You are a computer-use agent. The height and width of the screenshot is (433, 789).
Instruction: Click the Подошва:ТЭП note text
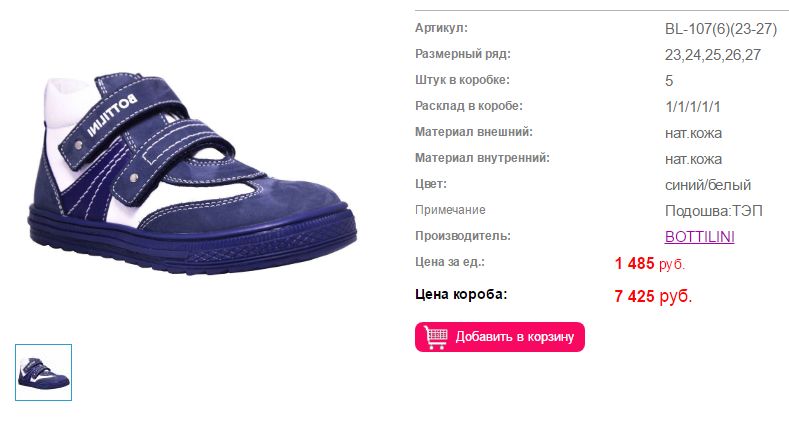[x=714, y=211]
